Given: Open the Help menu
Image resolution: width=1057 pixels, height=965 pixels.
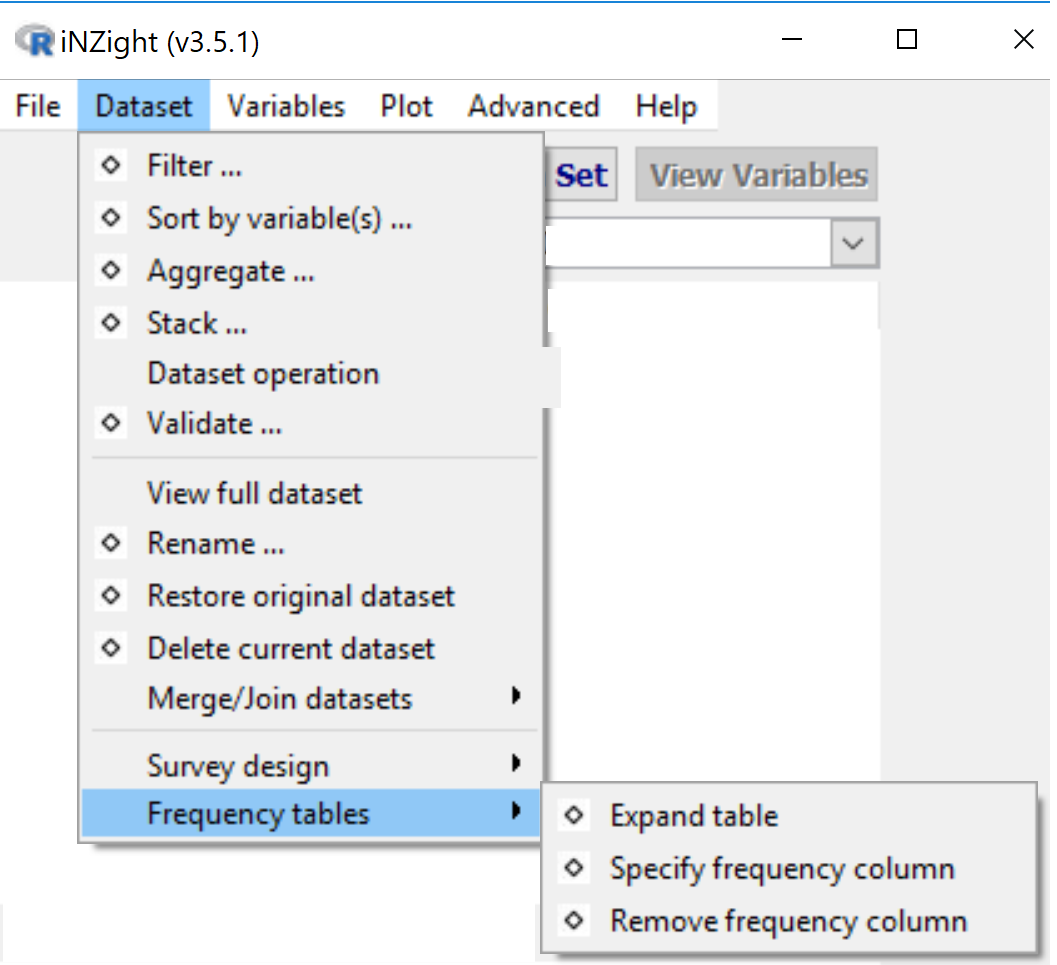Looking at the screenshot, I should pyautogui.click(x=666, y=106).
